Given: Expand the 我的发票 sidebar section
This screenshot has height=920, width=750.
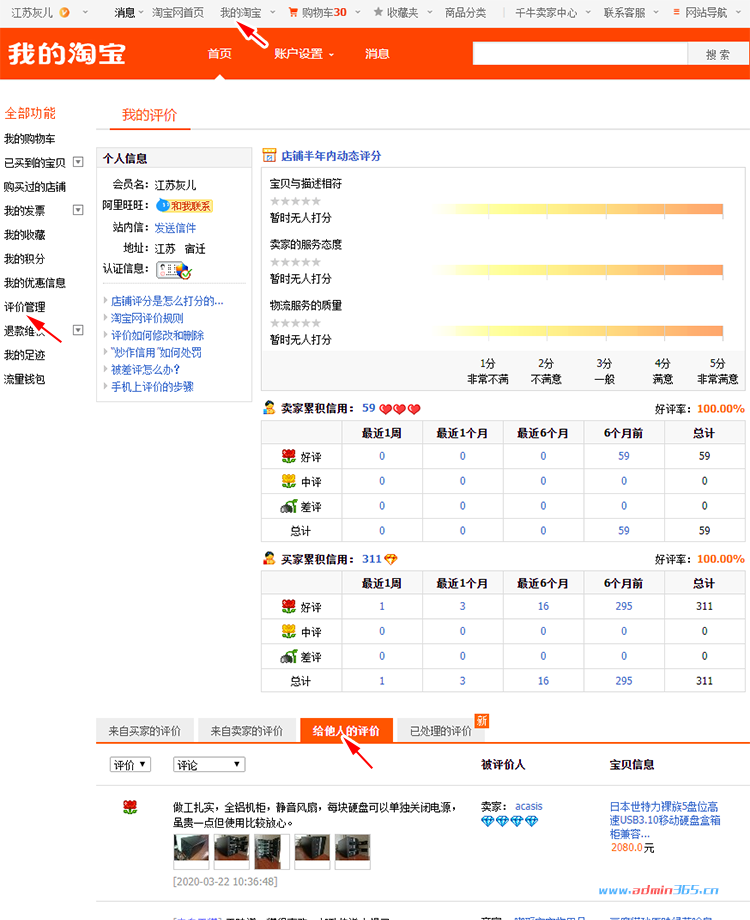Looking at the screenshot, I should [78, 210].
